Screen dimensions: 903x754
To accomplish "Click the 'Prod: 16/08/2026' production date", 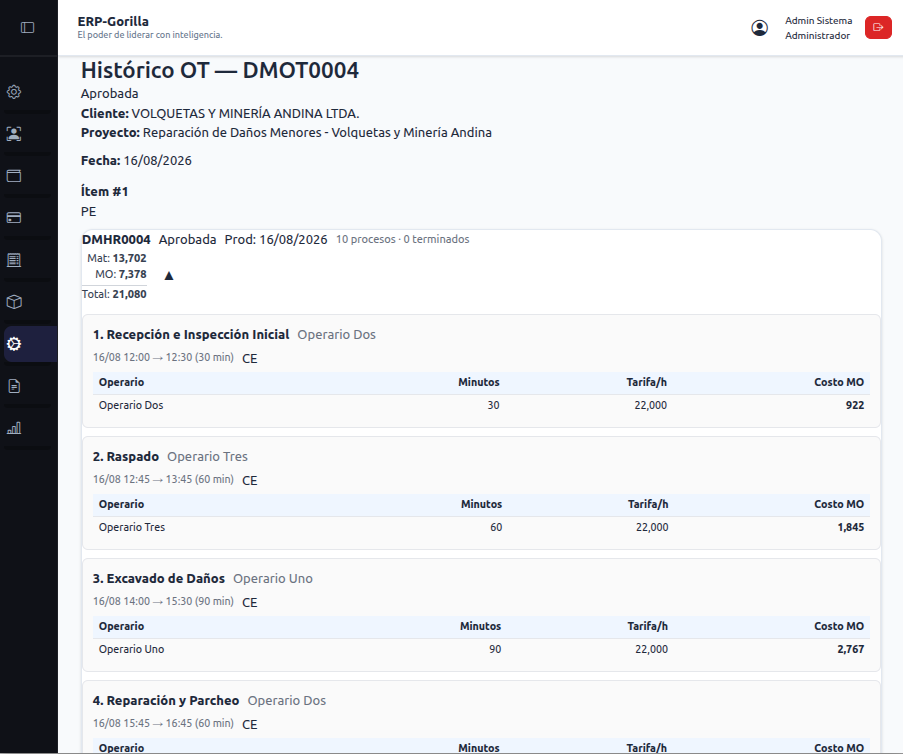I will coord(276,240).
